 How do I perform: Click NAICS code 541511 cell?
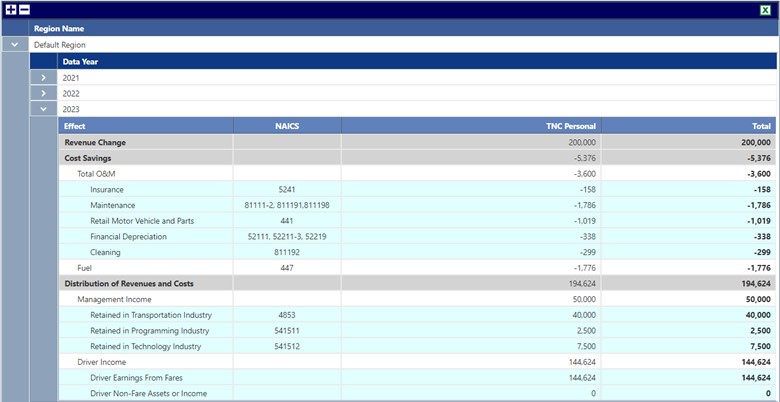point(287,330)
